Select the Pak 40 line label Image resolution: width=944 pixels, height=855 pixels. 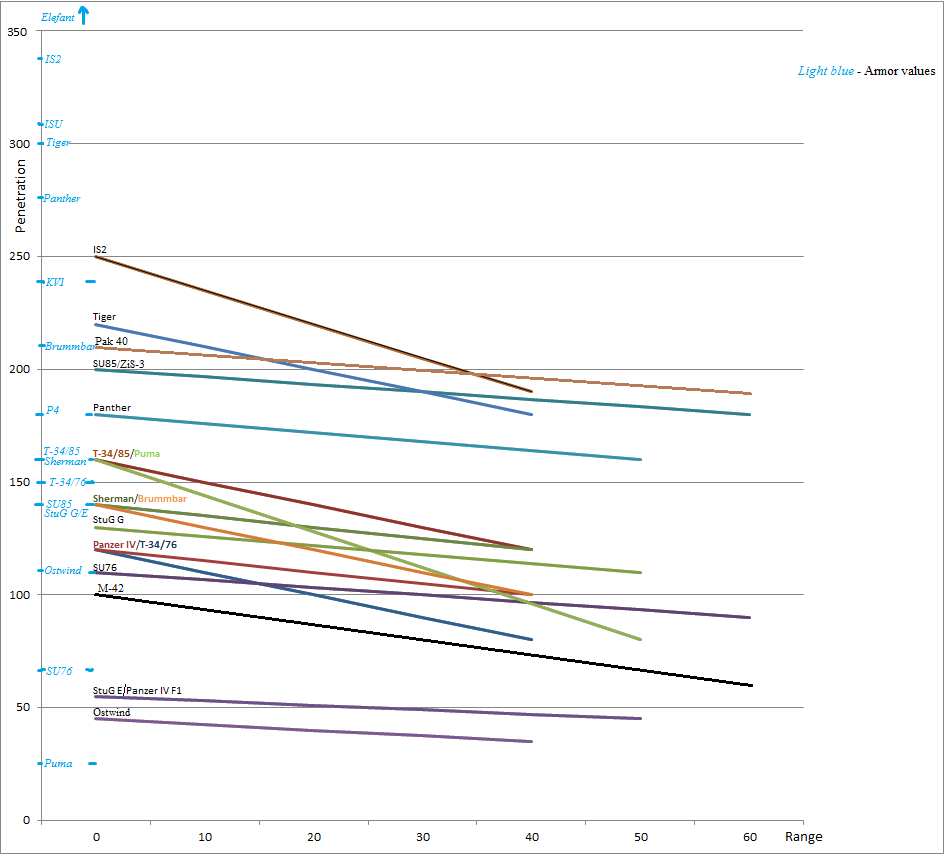[111, 341]
